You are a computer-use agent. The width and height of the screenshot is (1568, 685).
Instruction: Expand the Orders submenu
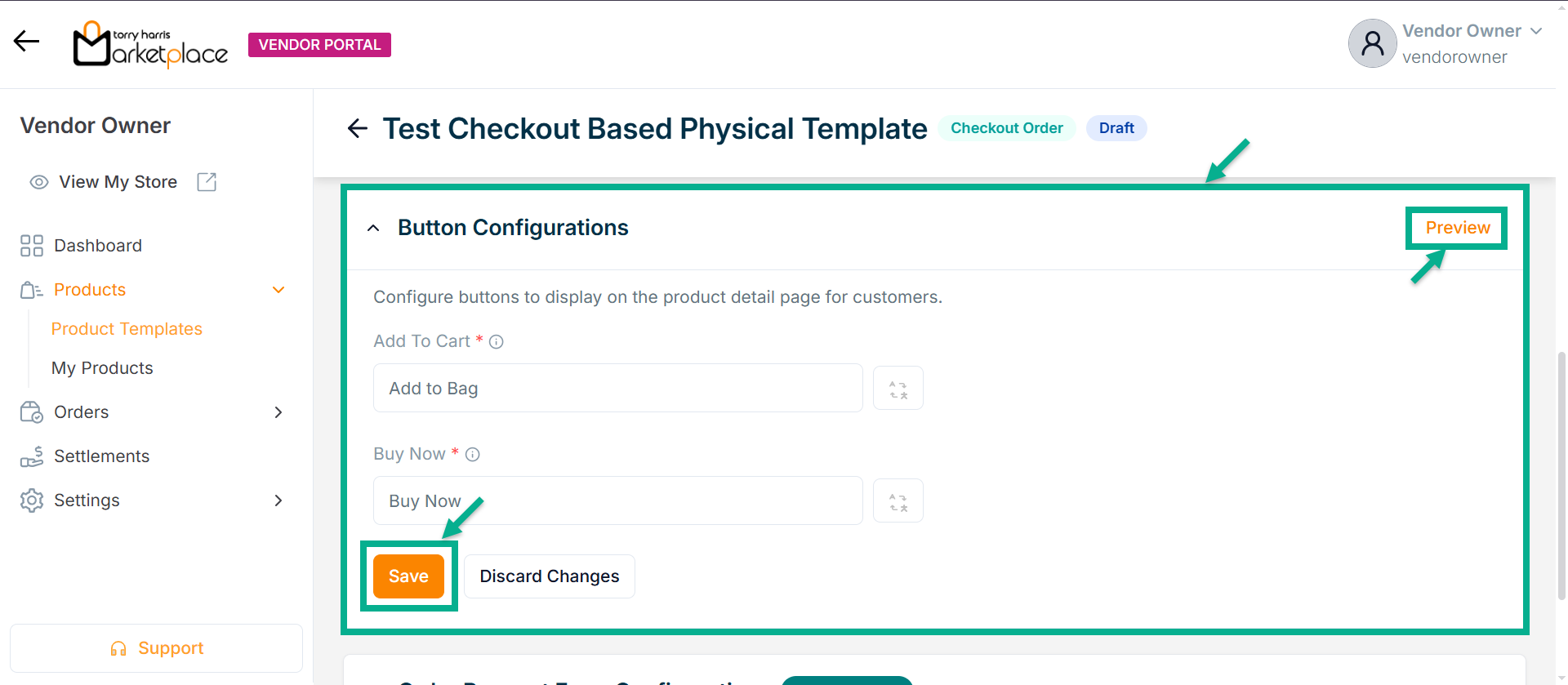pos(278,412)
